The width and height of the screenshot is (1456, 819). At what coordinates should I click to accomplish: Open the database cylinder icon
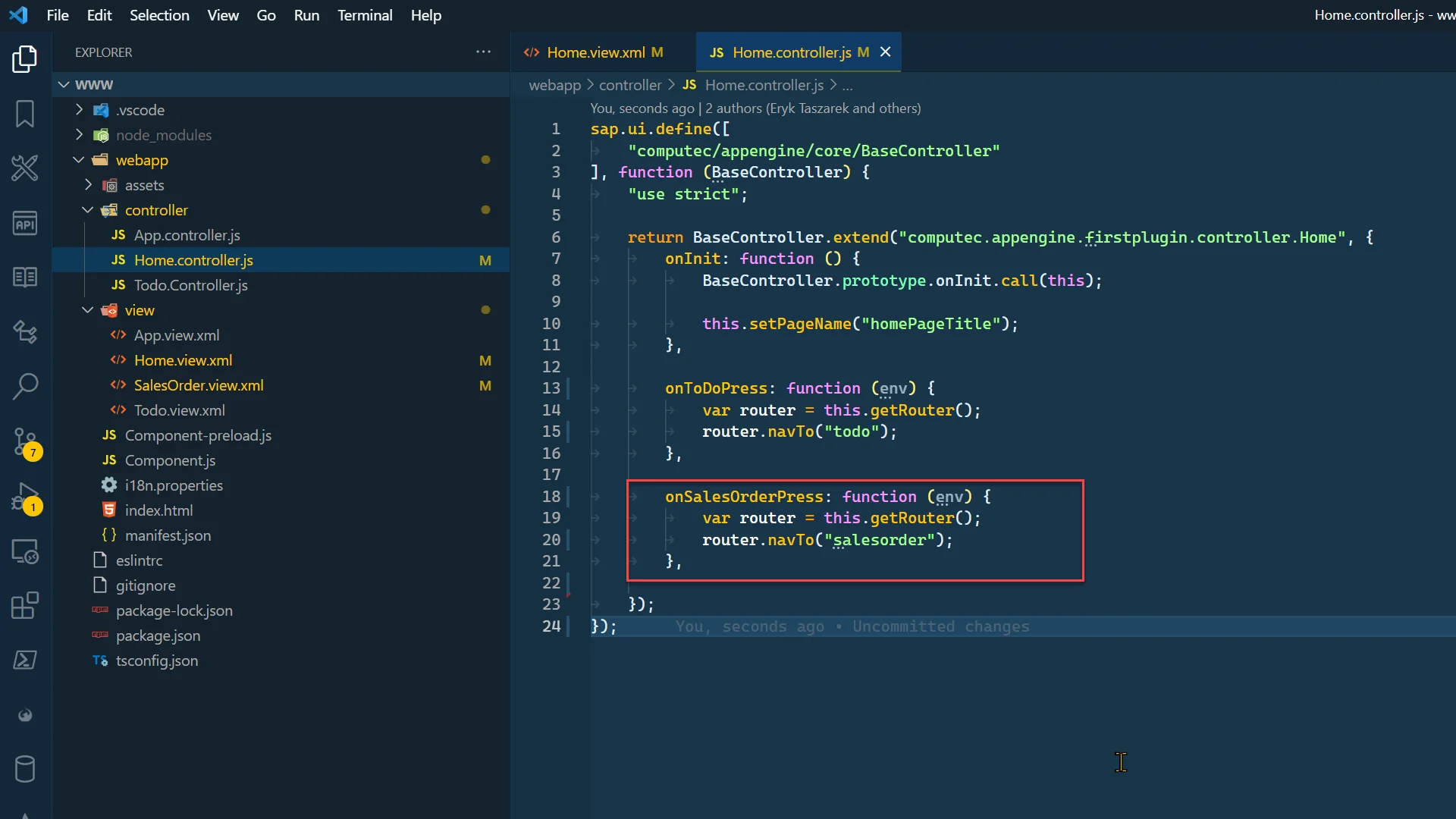[x=25, y=769]
